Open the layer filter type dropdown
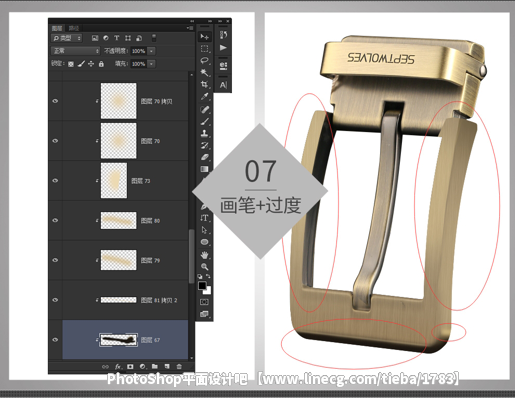 click(67, 38)
